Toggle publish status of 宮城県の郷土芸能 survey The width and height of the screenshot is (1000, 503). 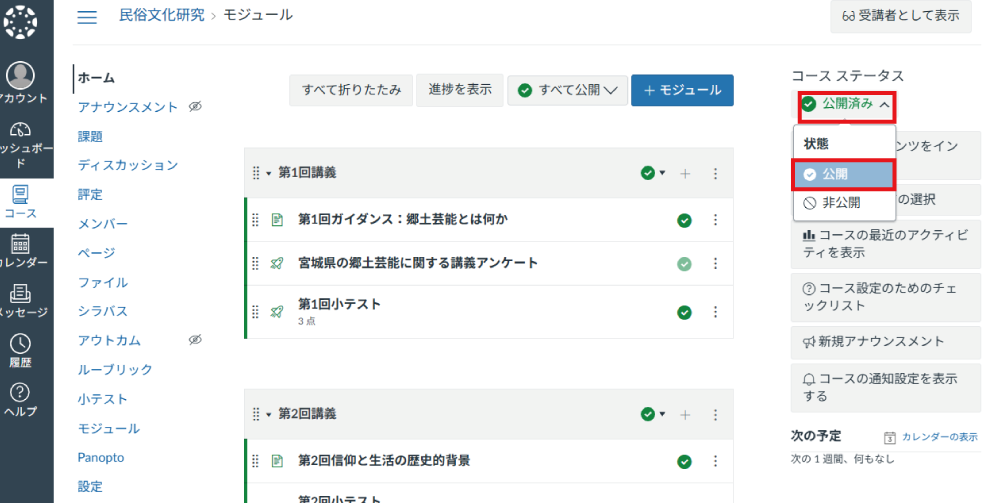click(x=684, y=264)
